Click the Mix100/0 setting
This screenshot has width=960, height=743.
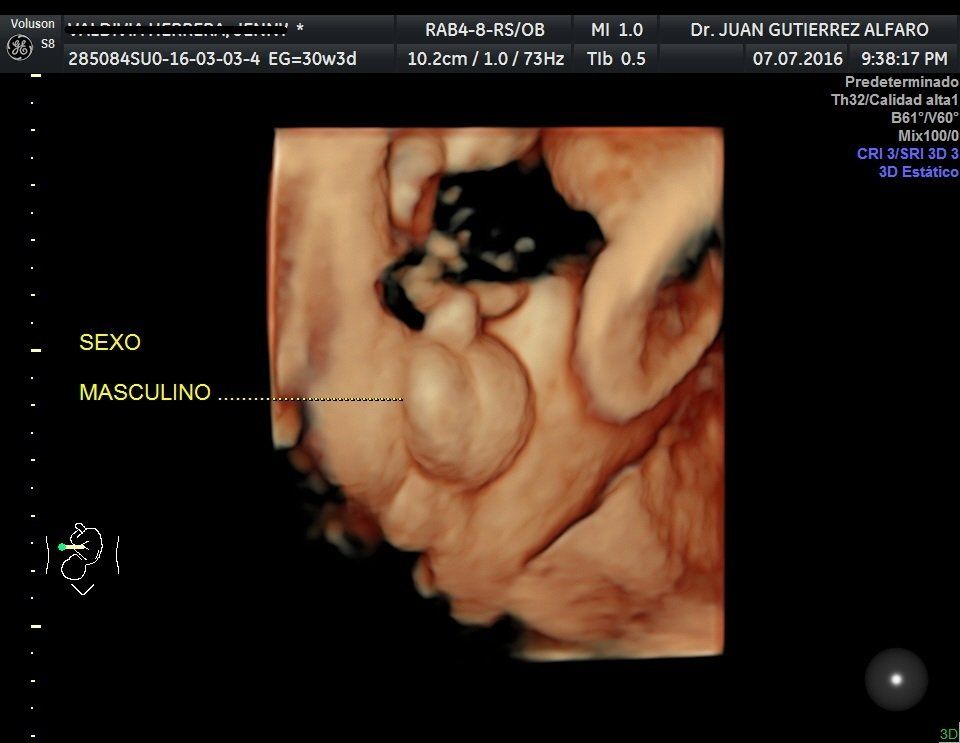pos(928,136)
